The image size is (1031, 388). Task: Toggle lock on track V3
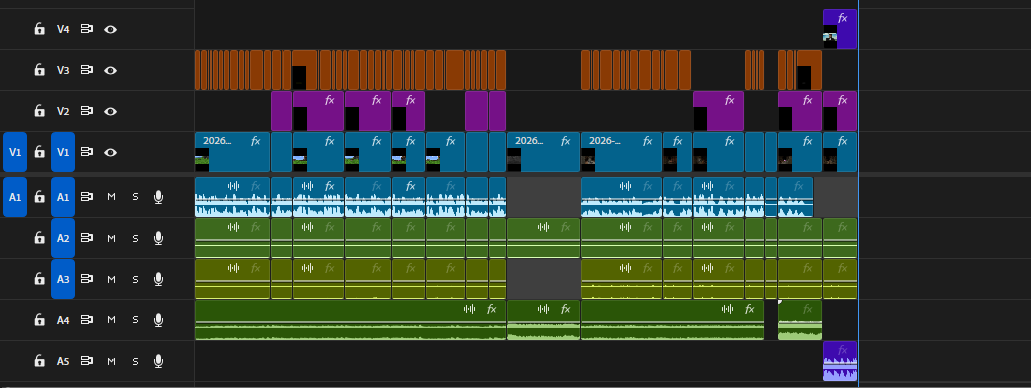[x=39, y=70]
